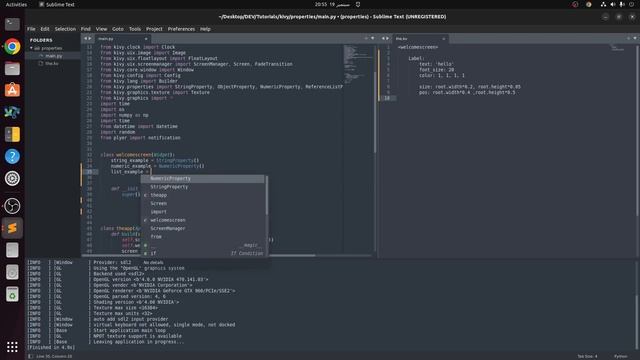Show Applications grid
The height and width of the screenshot is (360, 640).
tap(12, 347)
